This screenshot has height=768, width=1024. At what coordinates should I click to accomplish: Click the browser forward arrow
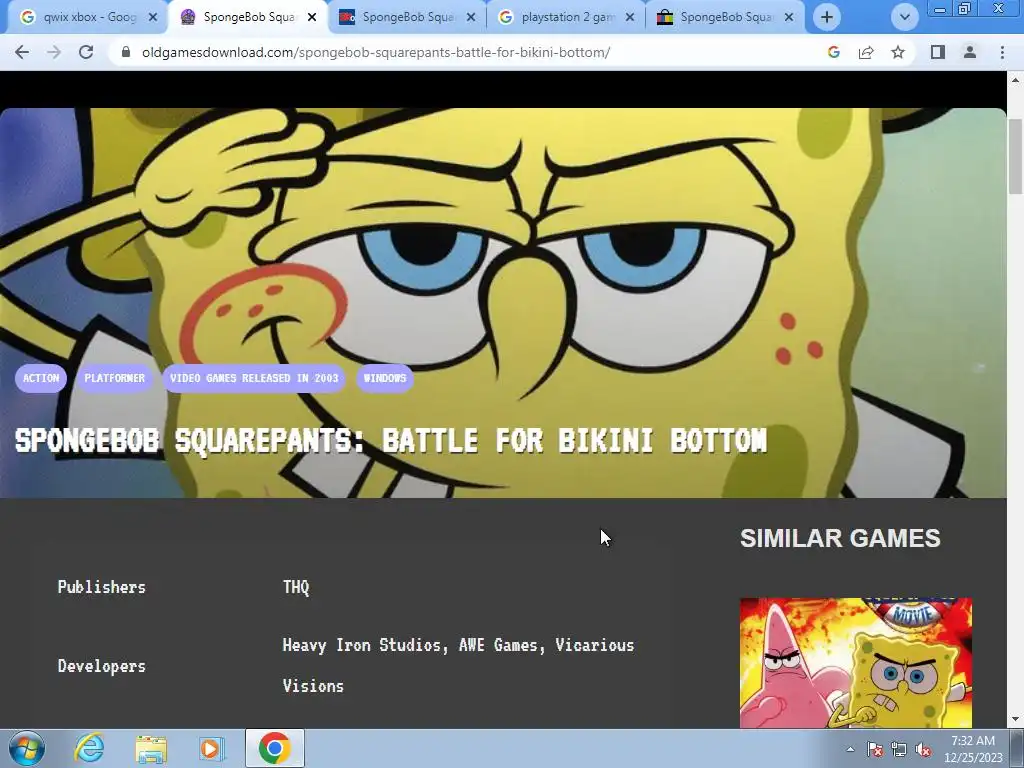click(x=54, y=52)
